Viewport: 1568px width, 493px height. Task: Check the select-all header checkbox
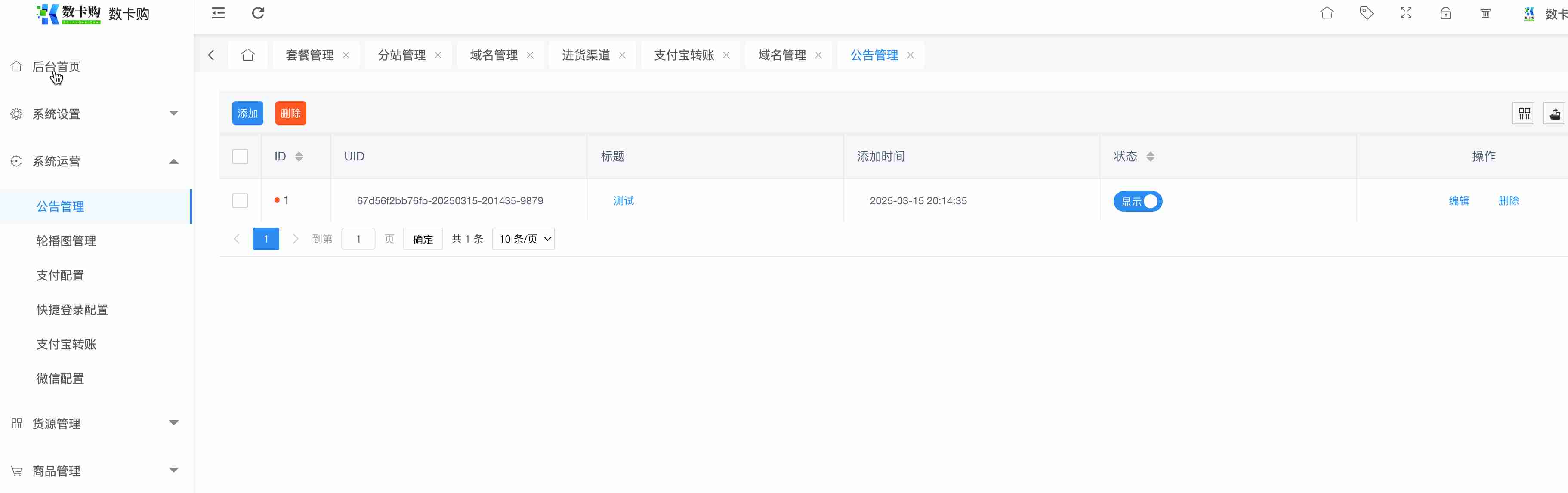click(x=240, y=157)
